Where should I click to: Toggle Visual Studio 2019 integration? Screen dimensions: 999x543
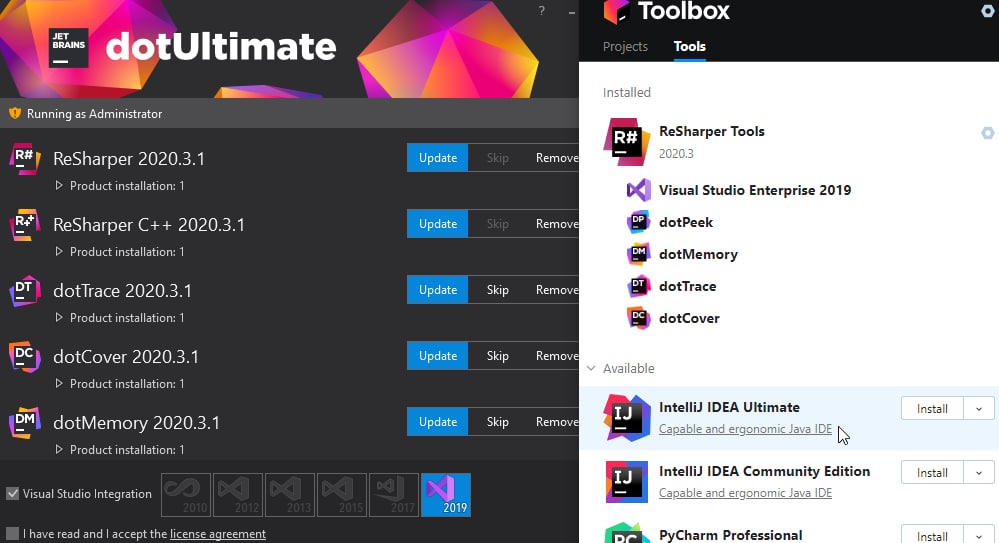coord(446,495)
